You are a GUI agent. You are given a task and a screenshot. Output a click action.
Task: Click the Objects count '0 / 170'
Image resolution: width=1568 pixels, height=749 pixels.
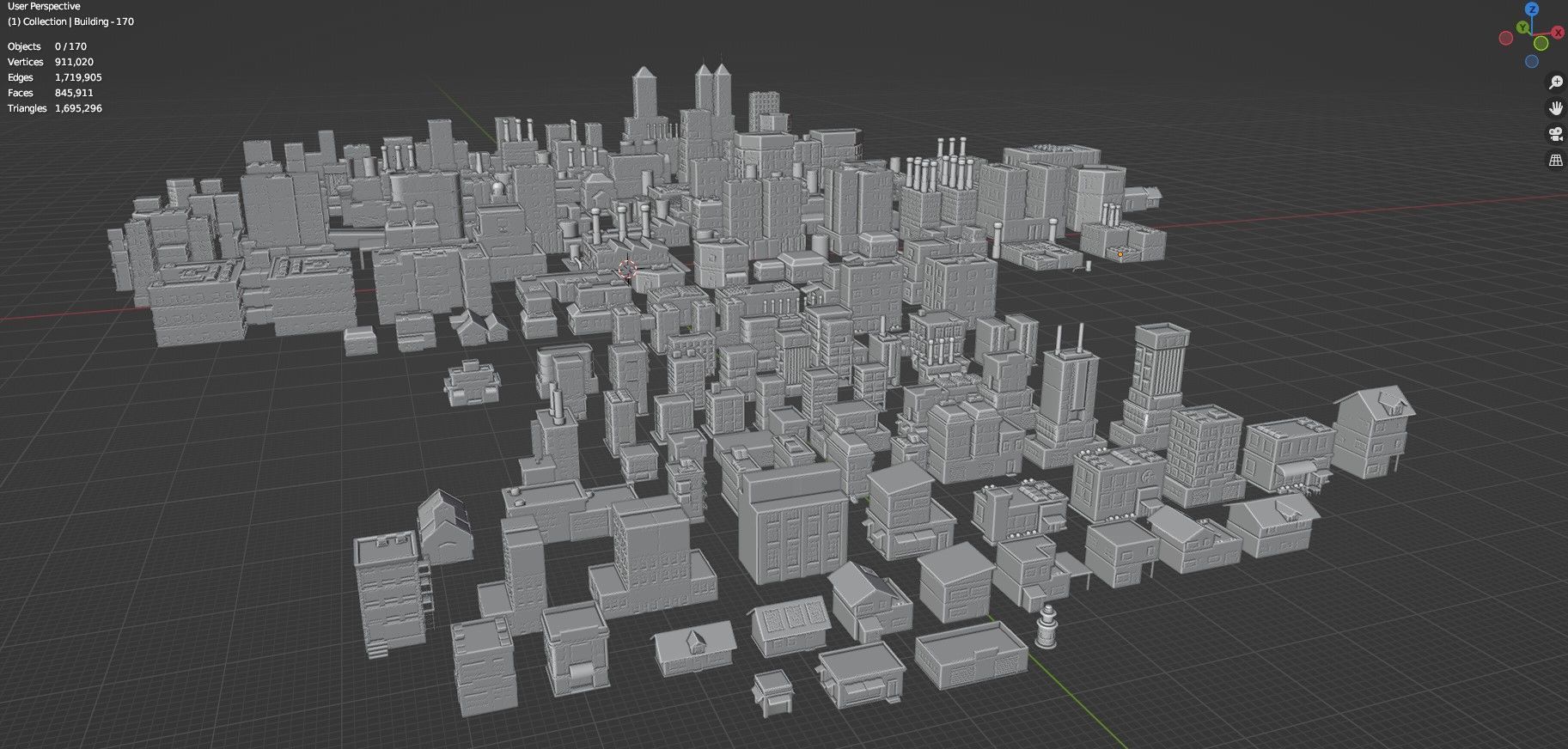pos(70,46)
